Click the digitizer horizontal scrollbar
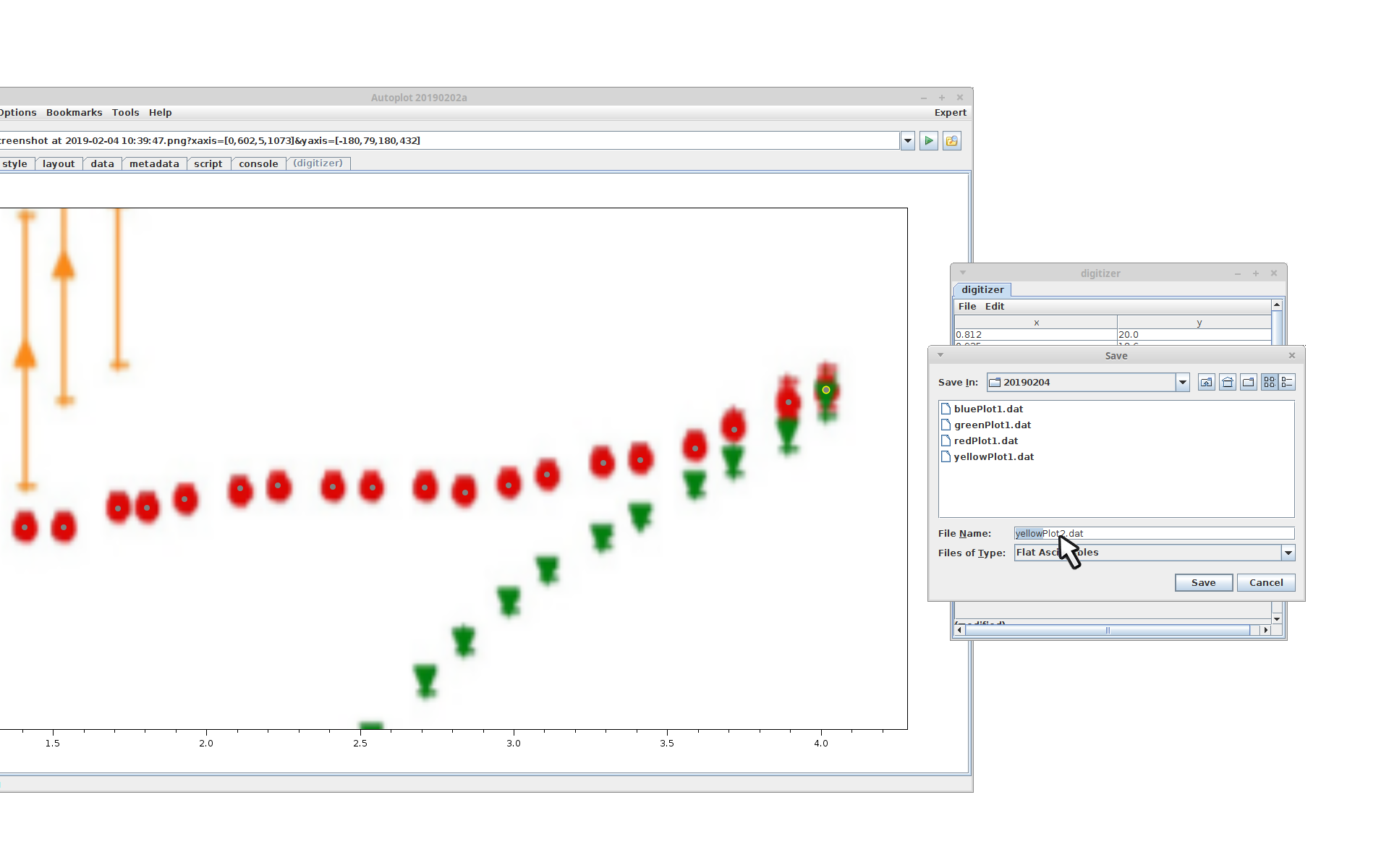Image resolution: width=1389 pixels, height=868 pixels. [1107, 631]
